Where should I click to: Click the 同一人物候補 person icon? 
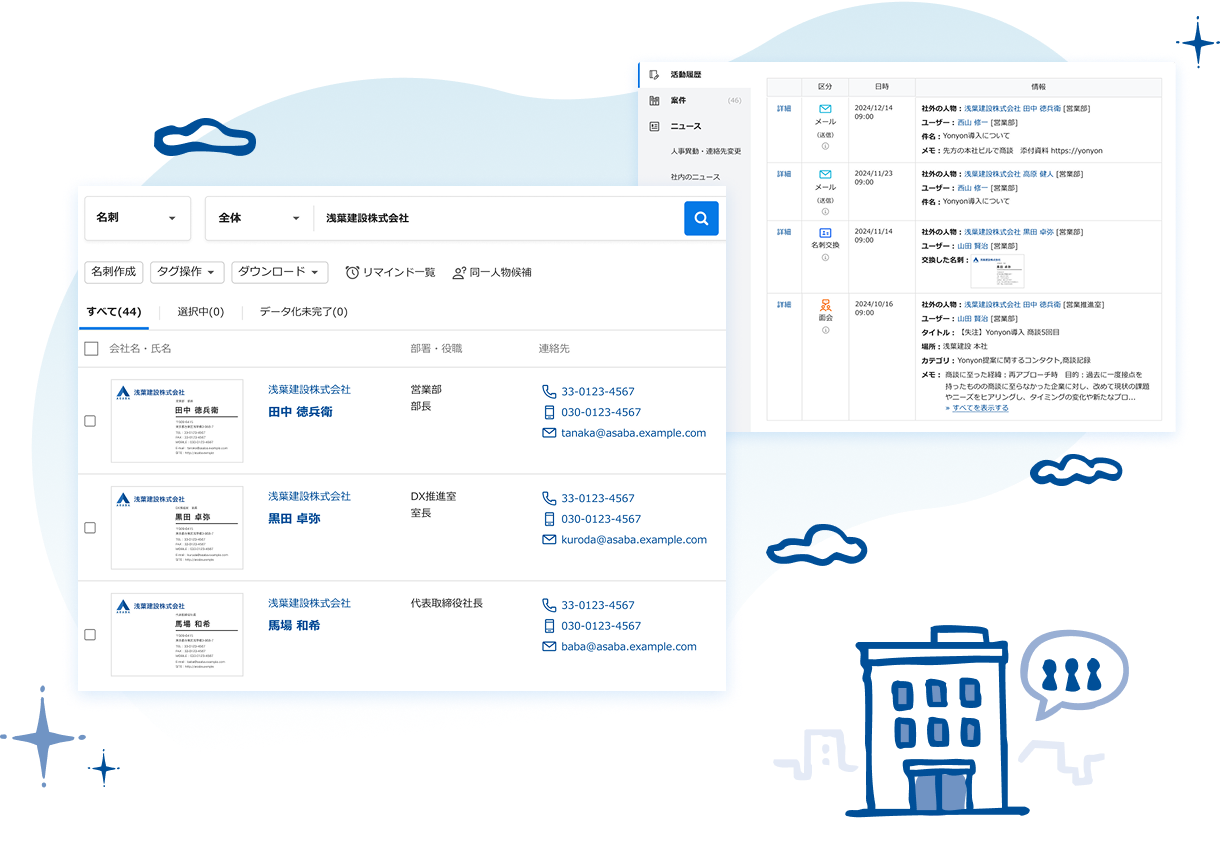click(x=459, y=272)
